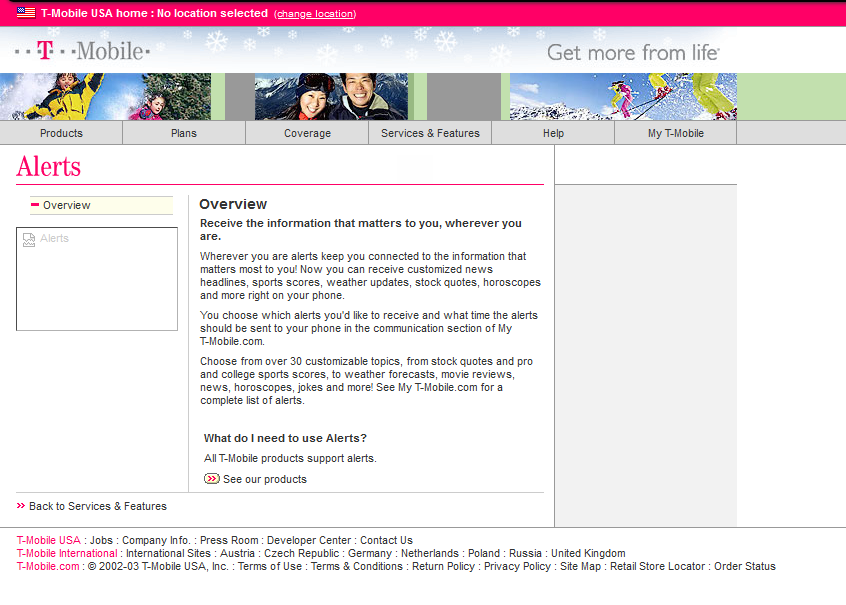This screenshot has height=605, width=846.
Task: Open the My T-Mobile menu
Action: [676, 133]
